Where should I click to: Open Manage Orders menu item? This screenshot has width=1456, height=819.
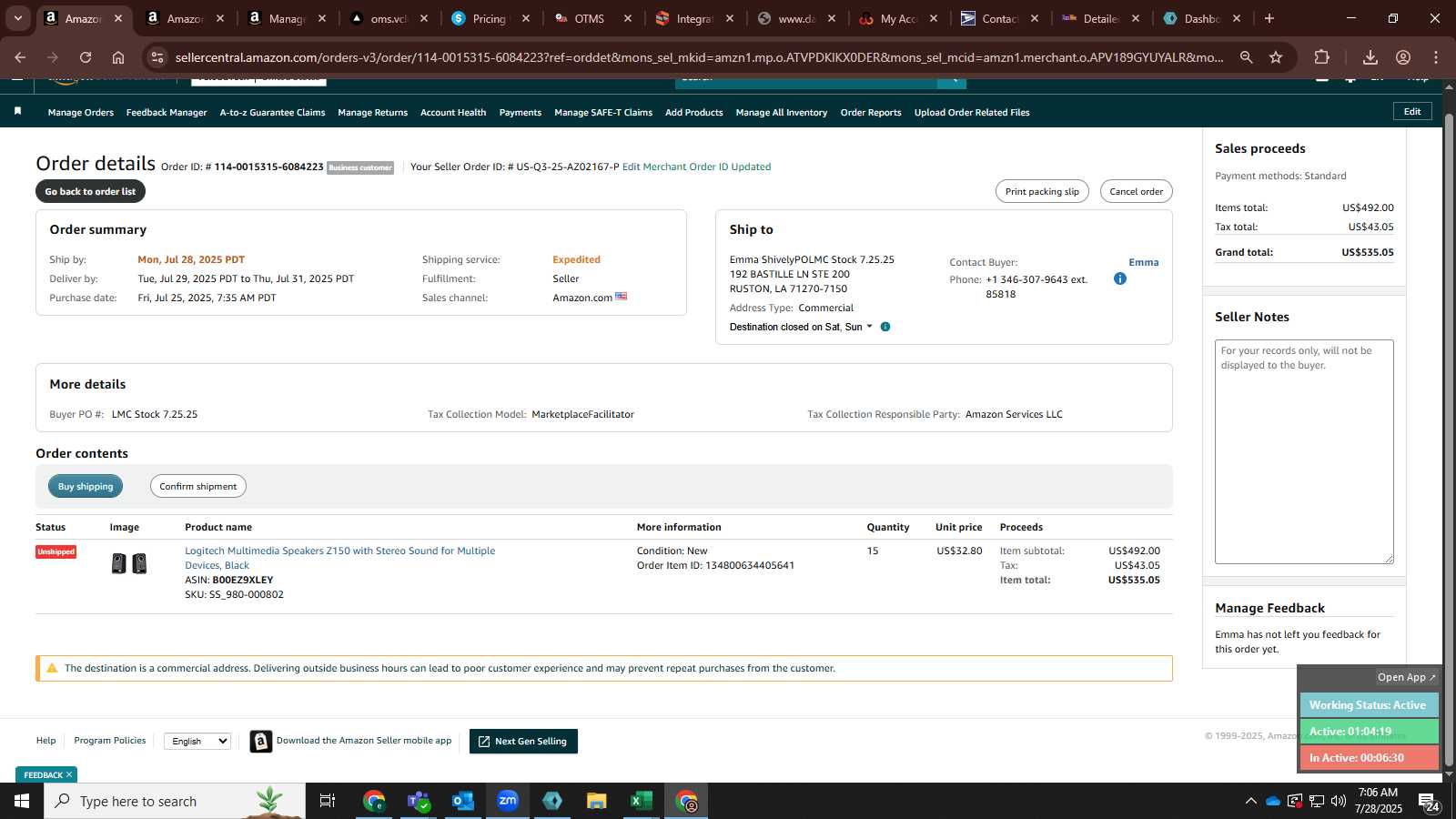pos(81,113)
